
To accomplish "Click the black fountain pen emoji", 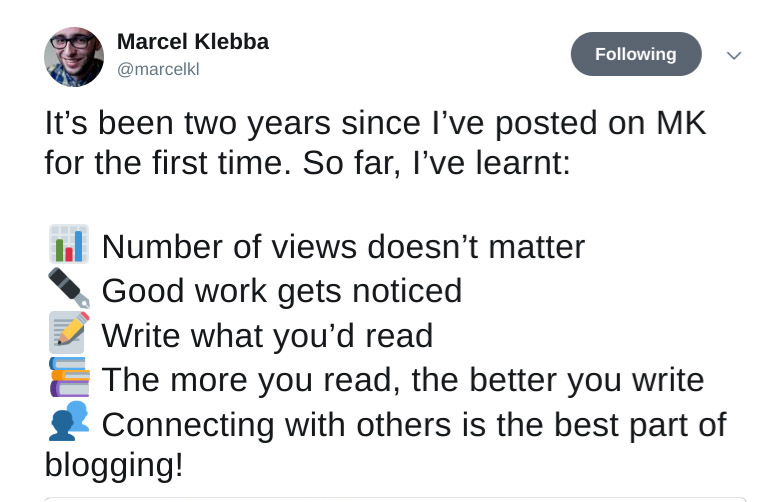I will click(68, 290).
